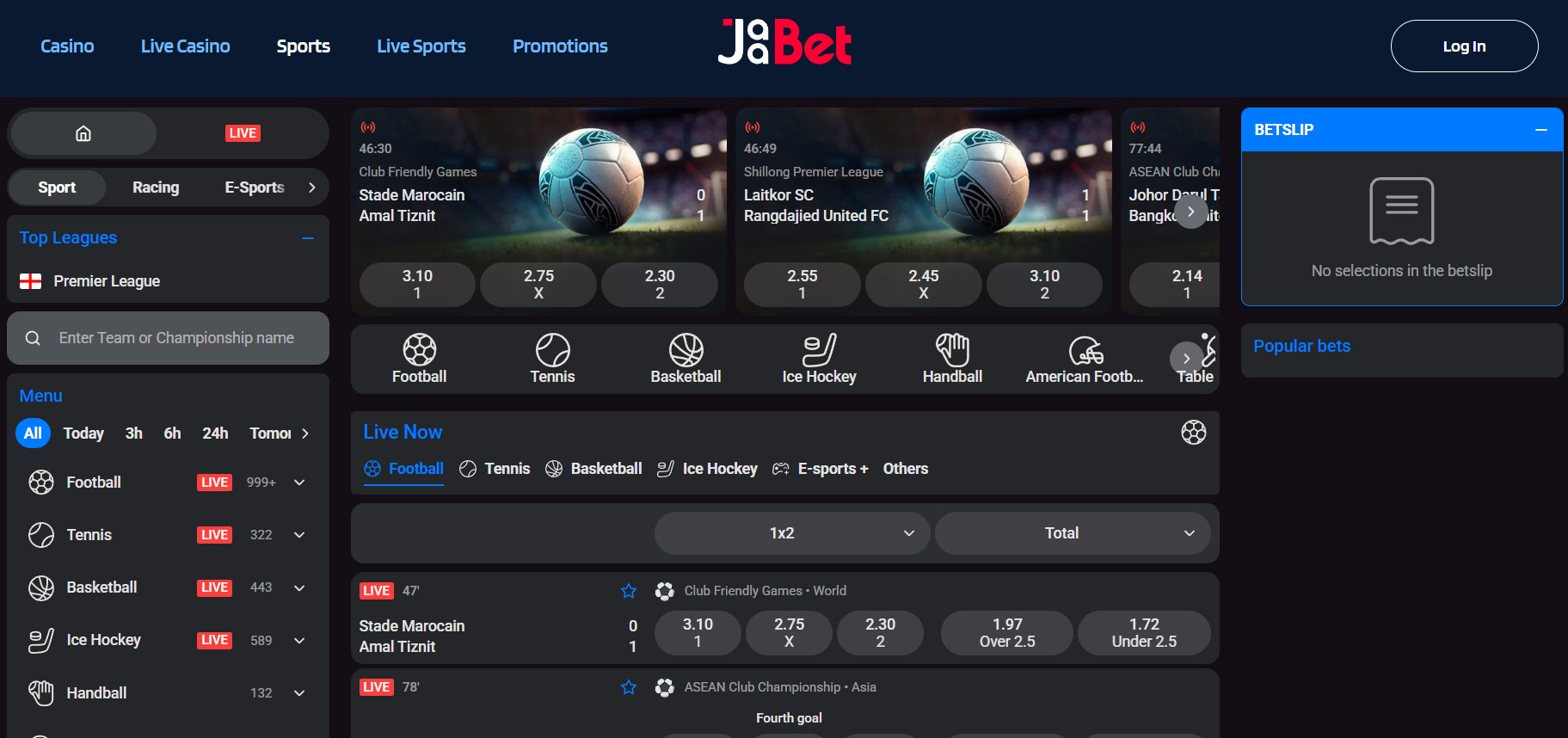Choose the Handball icon in sports row
This screenshot has height=738, width=1568.
(952, 349)
